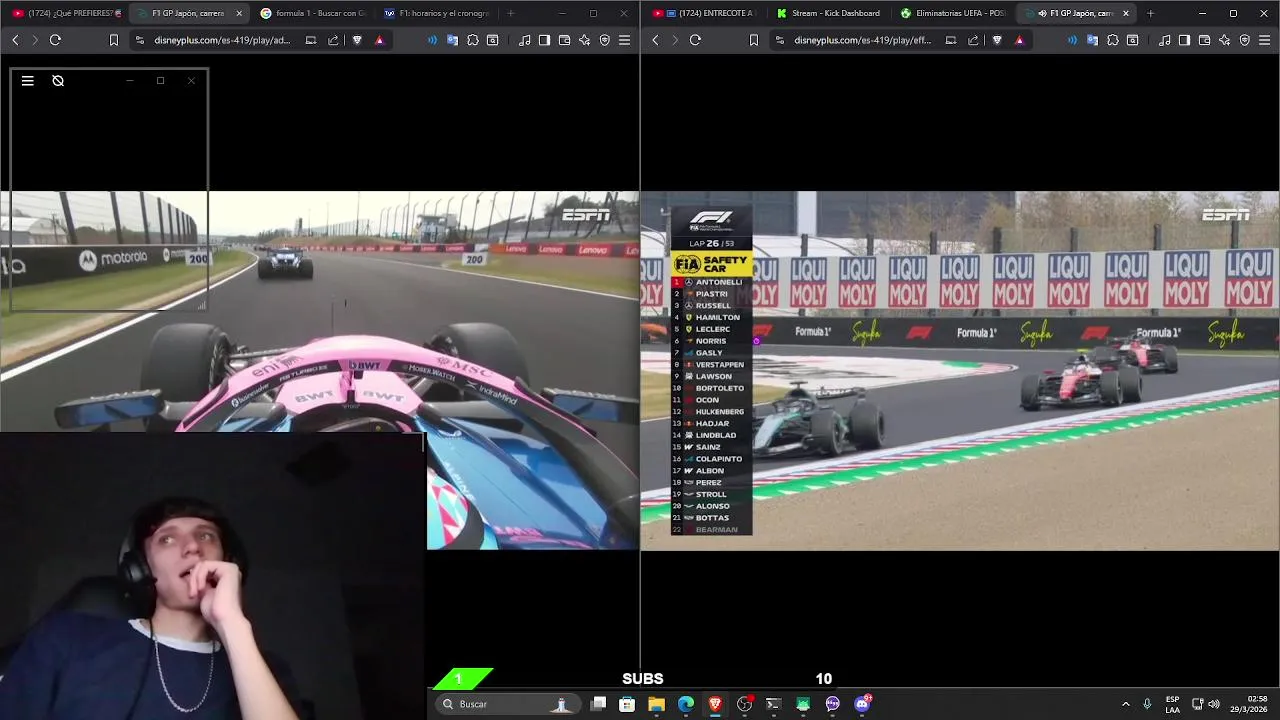The image size is (1280, 720).
Task: Click the microphone icon in system tray
Action: click(1147, 704)
